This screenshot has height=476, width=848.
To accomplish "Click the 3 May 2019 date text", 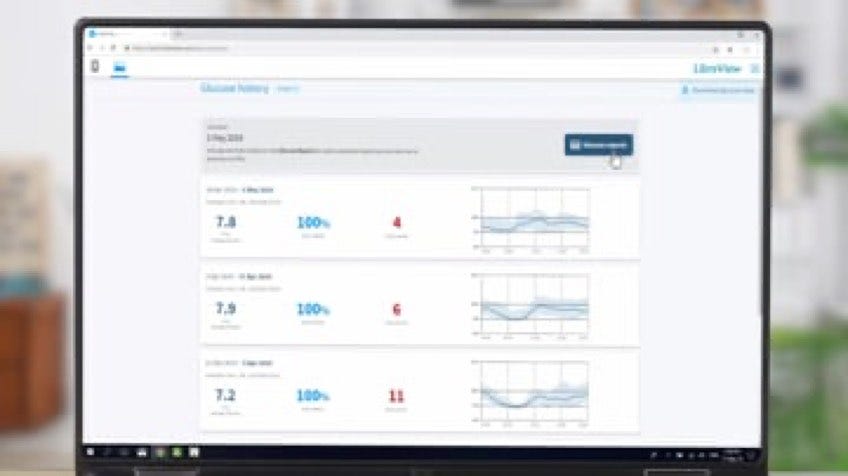I will [224, 138].
